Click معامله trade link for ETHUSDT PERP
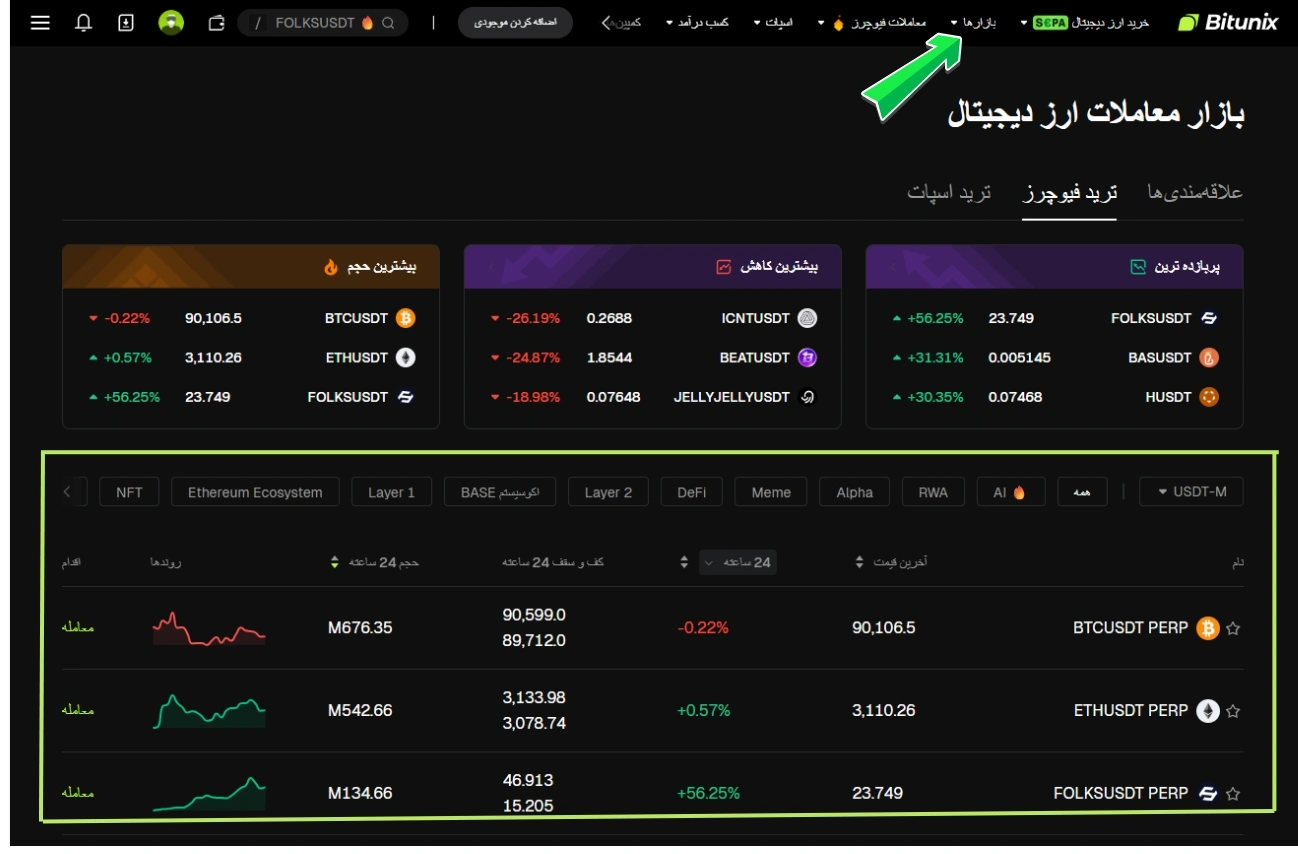 (x=77, y=710)
